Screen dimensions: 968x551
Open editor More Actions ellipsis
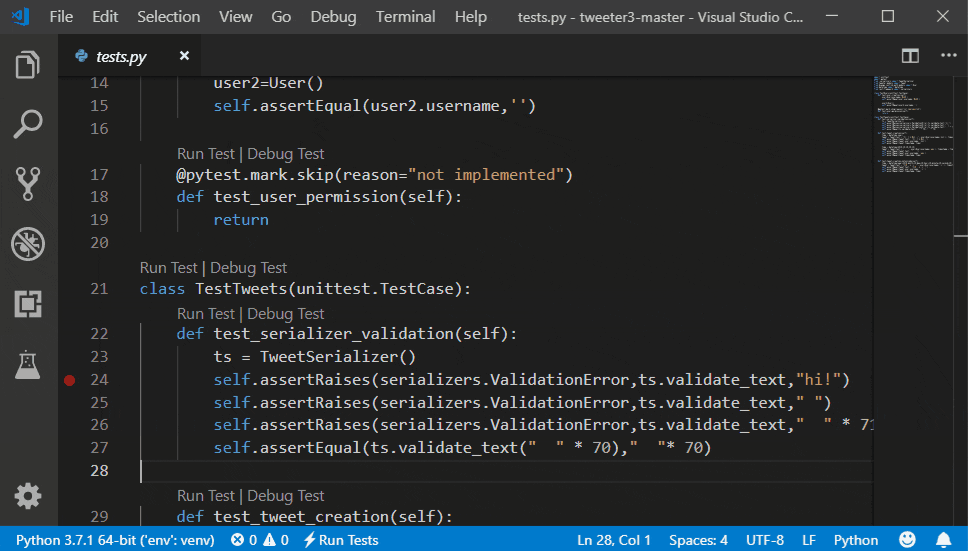(943, 56)
